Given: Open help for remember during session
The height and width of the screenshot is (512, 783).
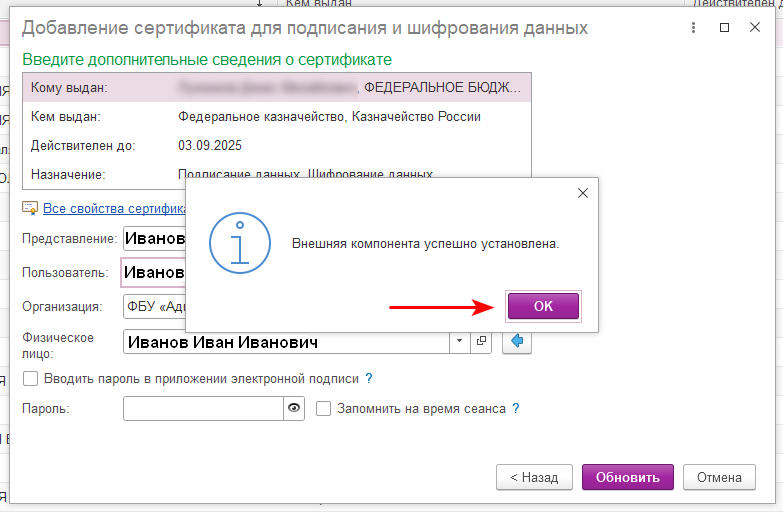Looking at the screenshot, I should tap(516, 408).
